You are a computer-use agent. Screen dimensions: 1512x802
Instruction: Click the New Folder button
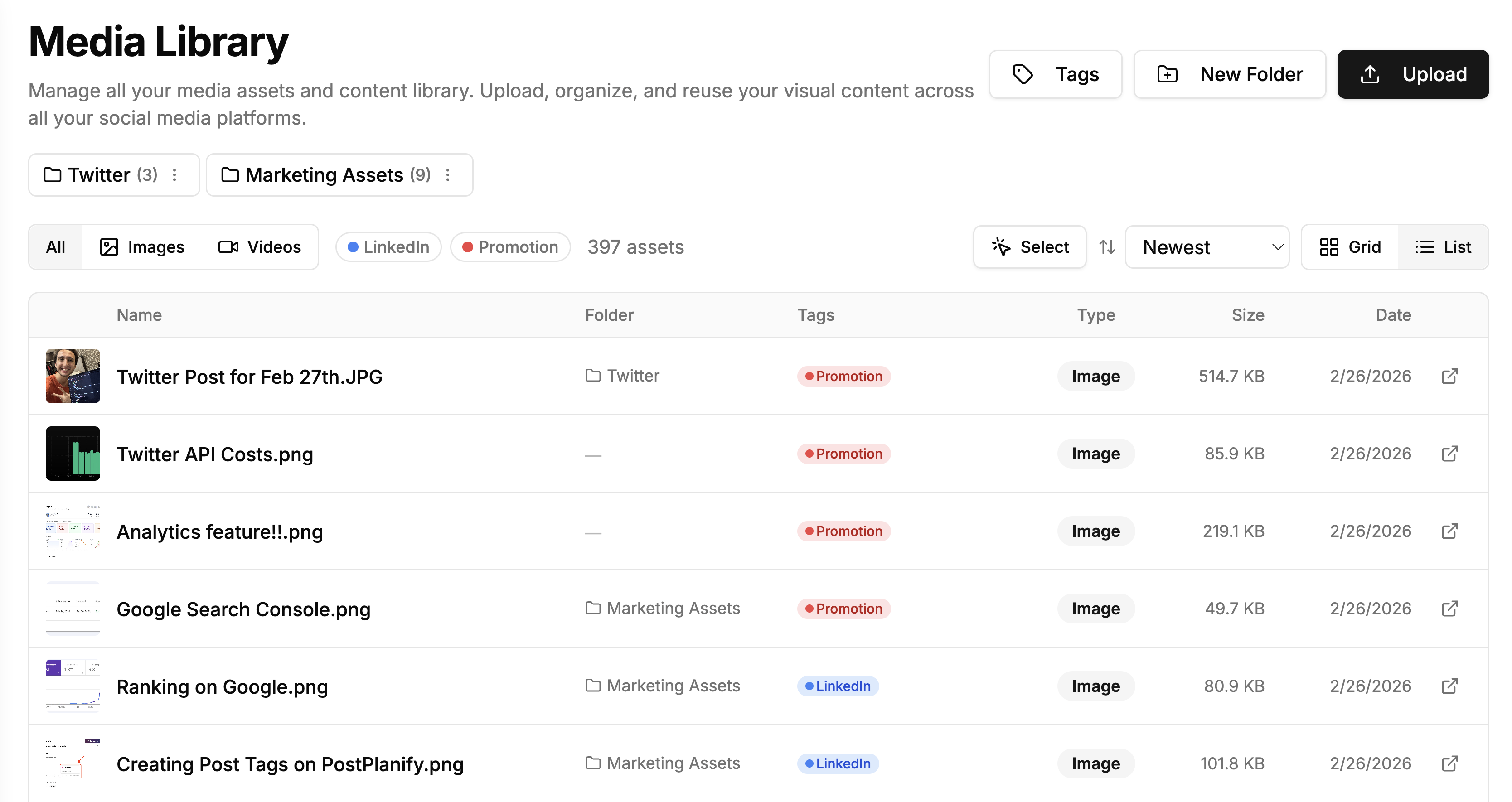[x=1230, y=74]
